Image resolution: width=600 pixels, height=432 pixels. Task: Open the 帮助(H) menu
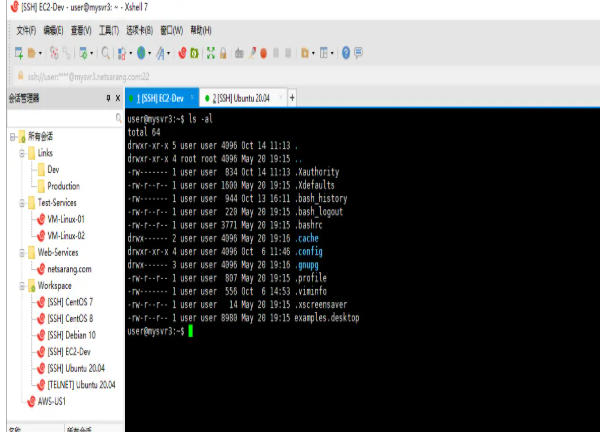click(x=201, y=31)
